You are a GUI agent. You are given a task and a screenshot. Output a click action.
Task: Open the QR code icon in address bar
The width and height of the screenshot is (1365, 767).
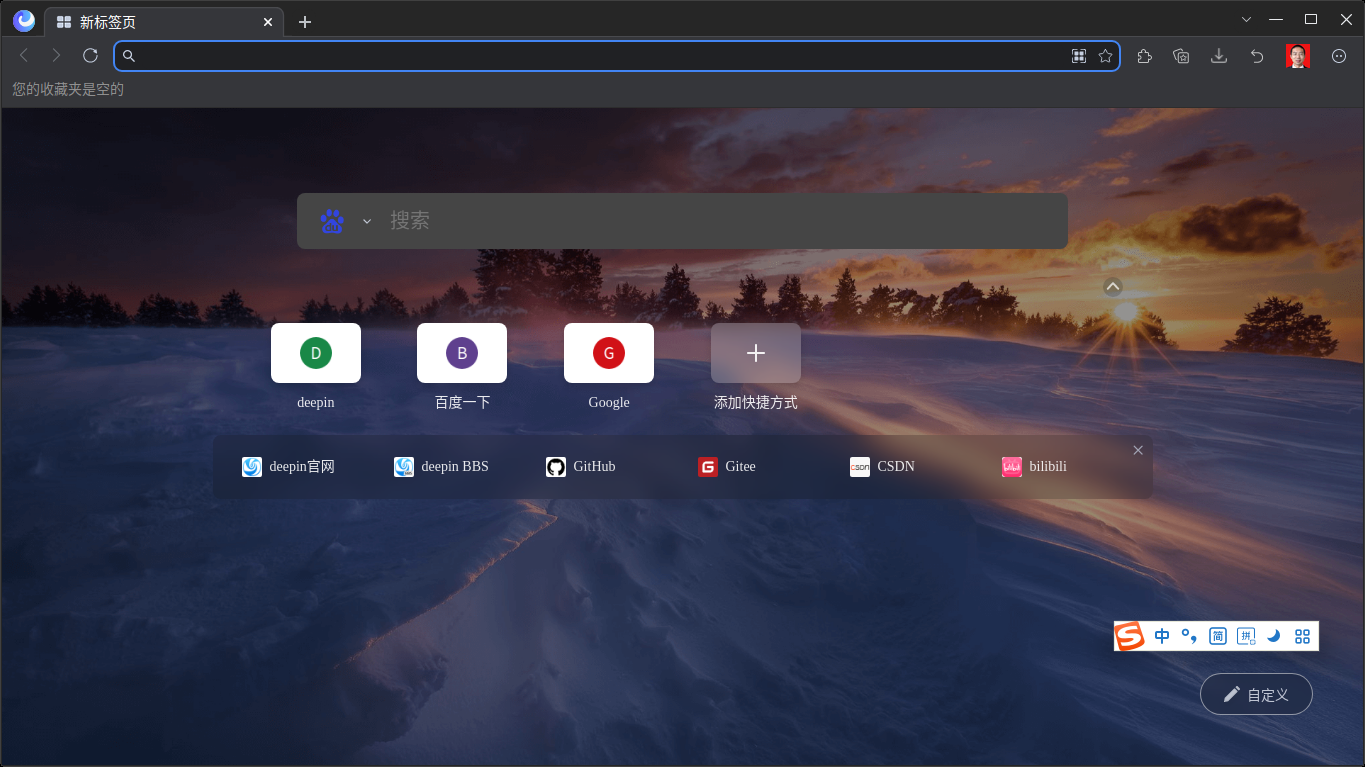pos(1079,56)
